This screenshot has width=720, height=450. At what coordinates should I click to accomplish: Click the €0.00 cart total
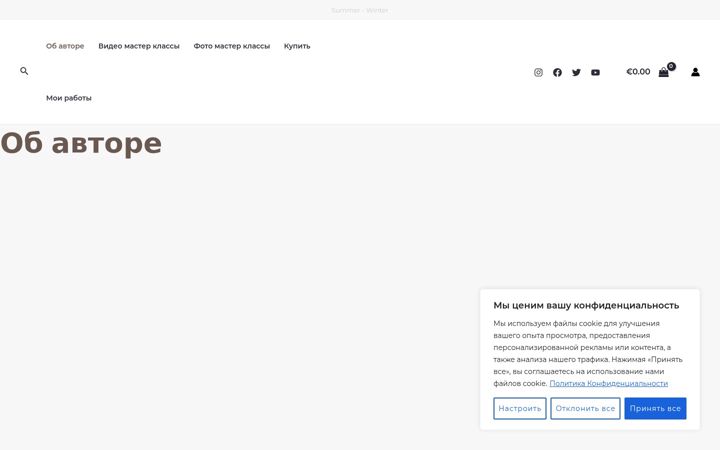click(x=638, y=72)
